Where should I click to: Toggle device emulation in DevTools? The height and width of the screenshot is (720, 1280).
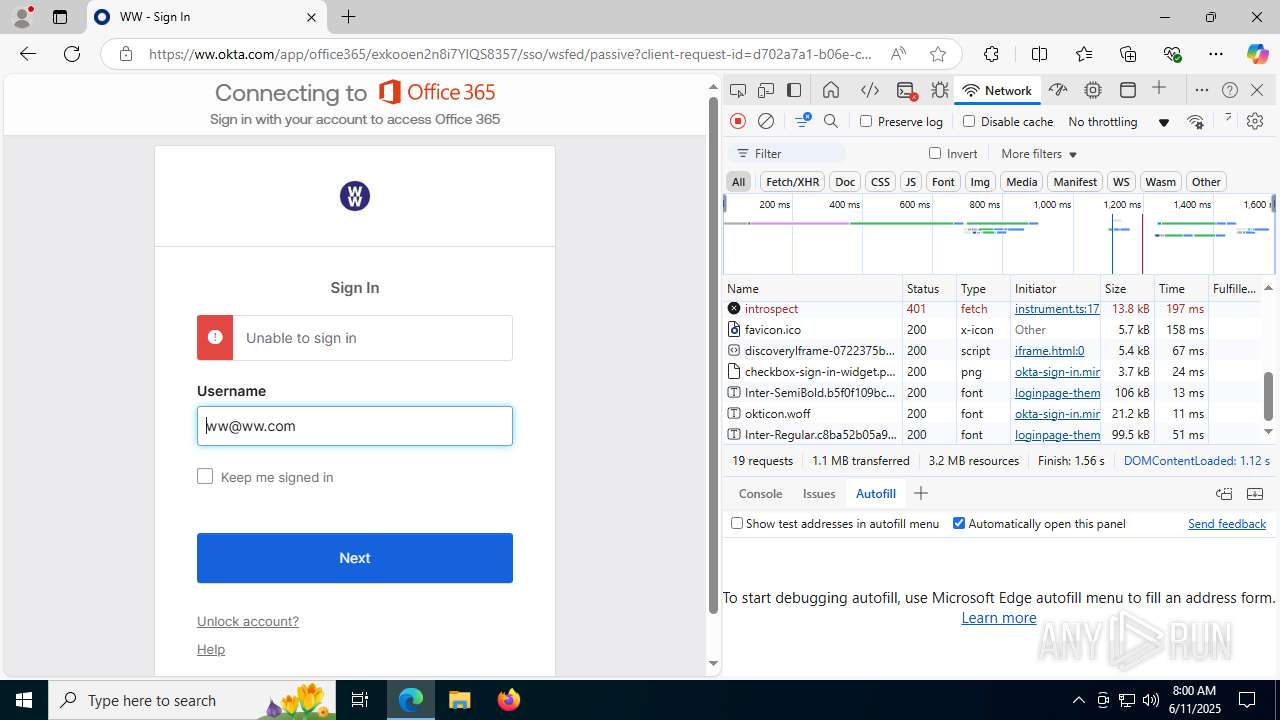[766, 90]
